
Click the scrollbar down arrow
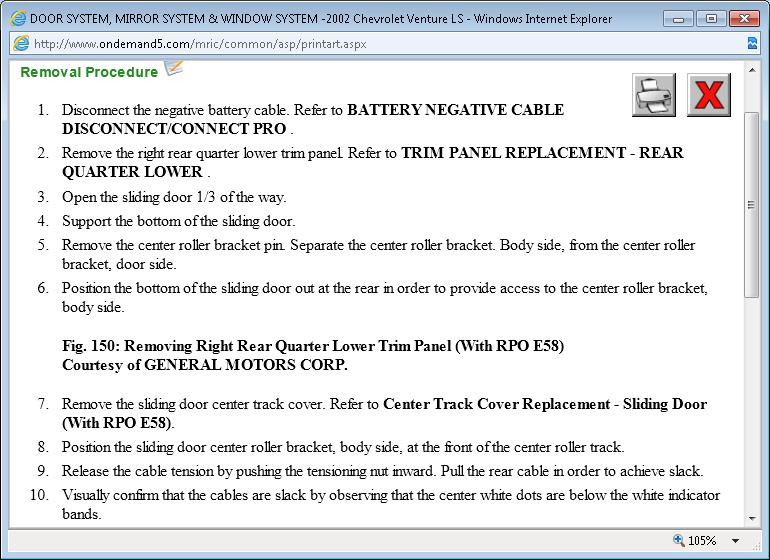coord(752,518)
